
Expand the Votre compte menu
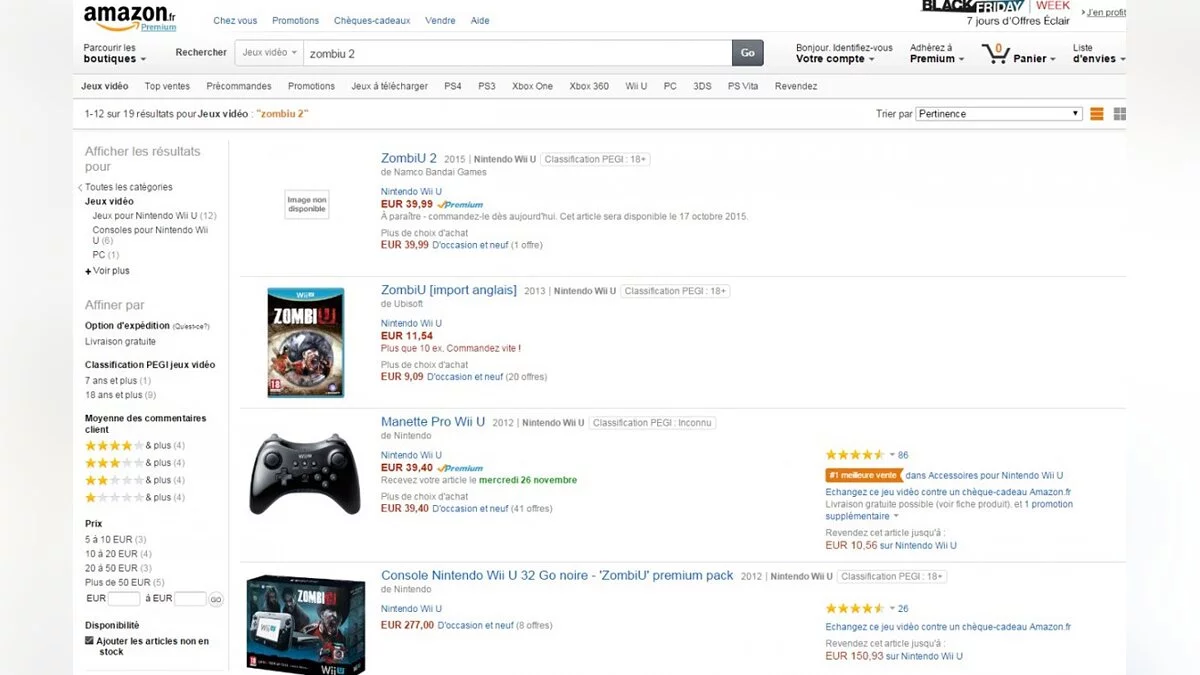tap(835, 59)
